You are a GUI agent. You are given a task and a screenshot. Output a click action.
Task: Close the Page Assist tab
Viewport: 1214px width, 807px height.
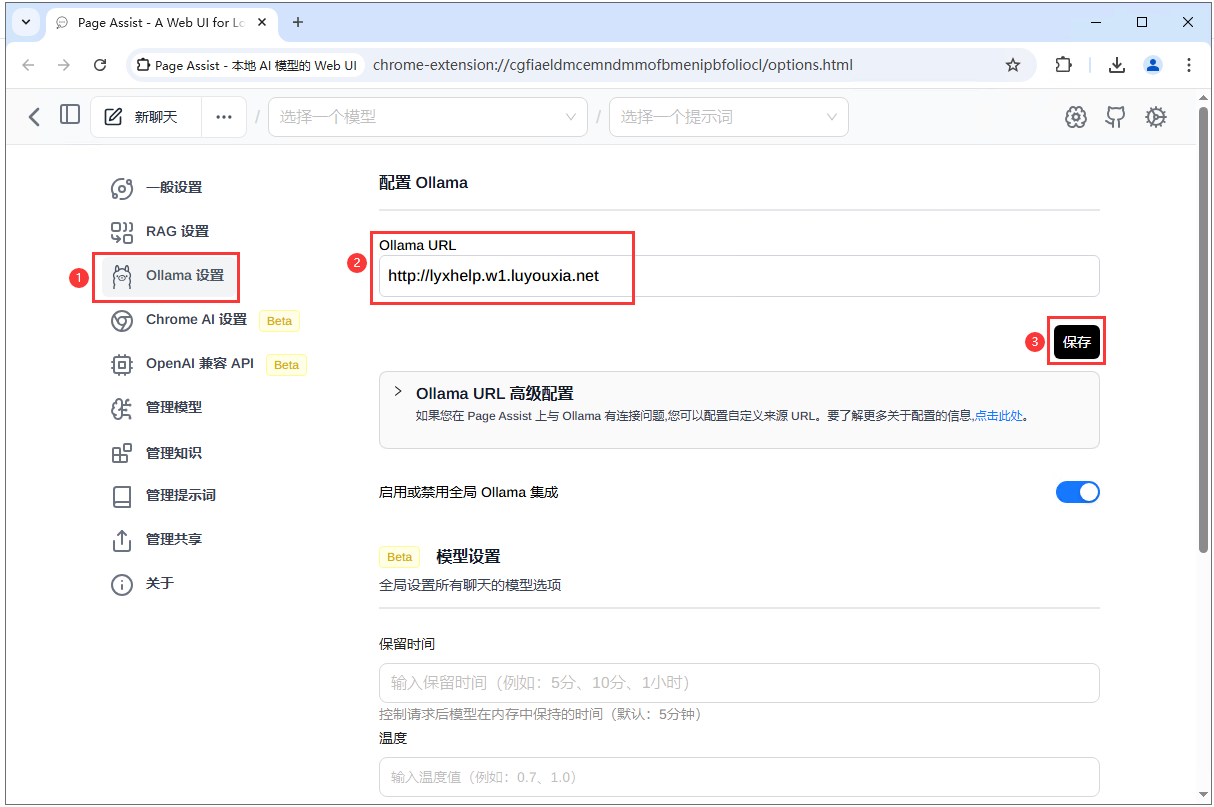pos(263,23)
